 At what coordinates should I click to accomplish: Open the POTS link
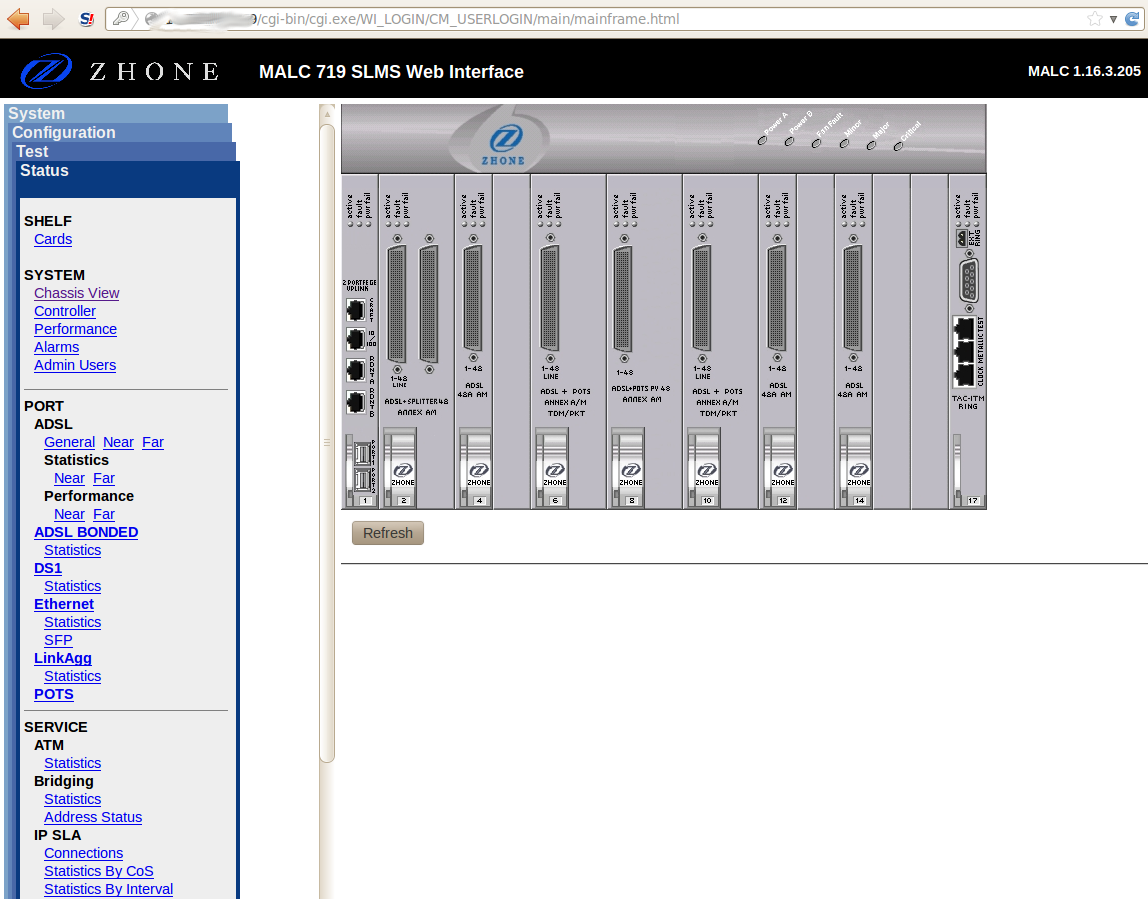[x=53, y=694]
